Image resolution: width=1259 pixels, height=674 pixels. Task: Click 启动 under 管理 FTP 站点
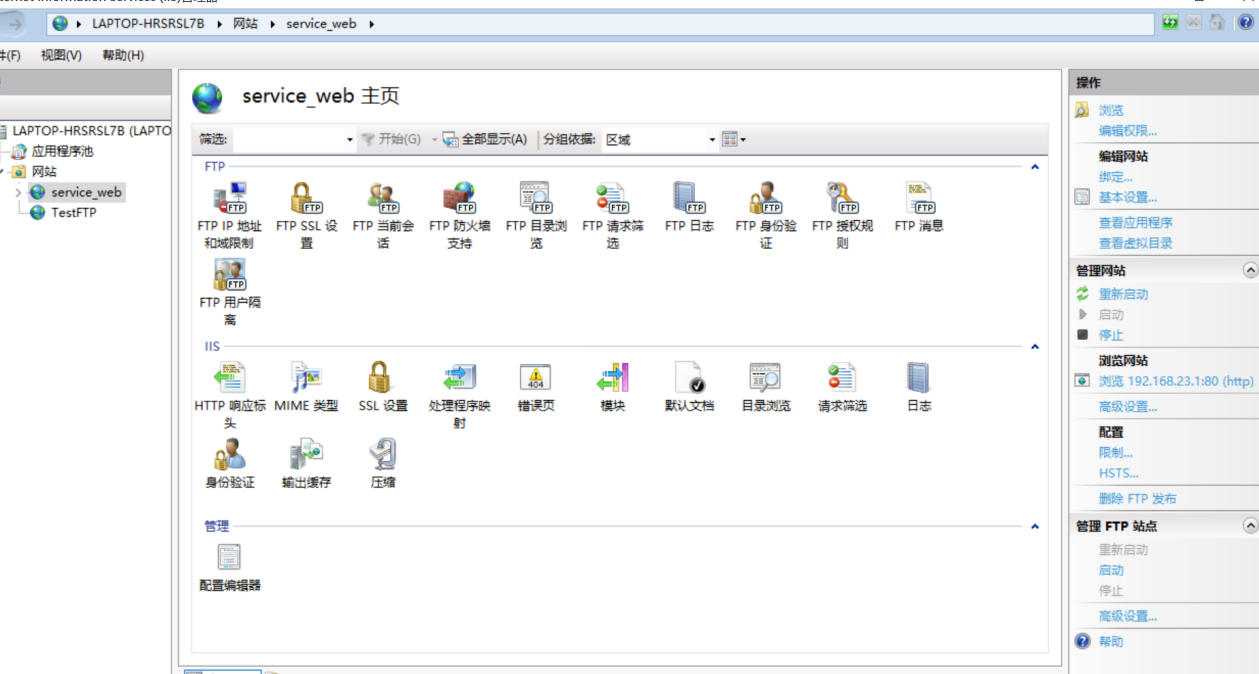click(x=1111, y=570)
